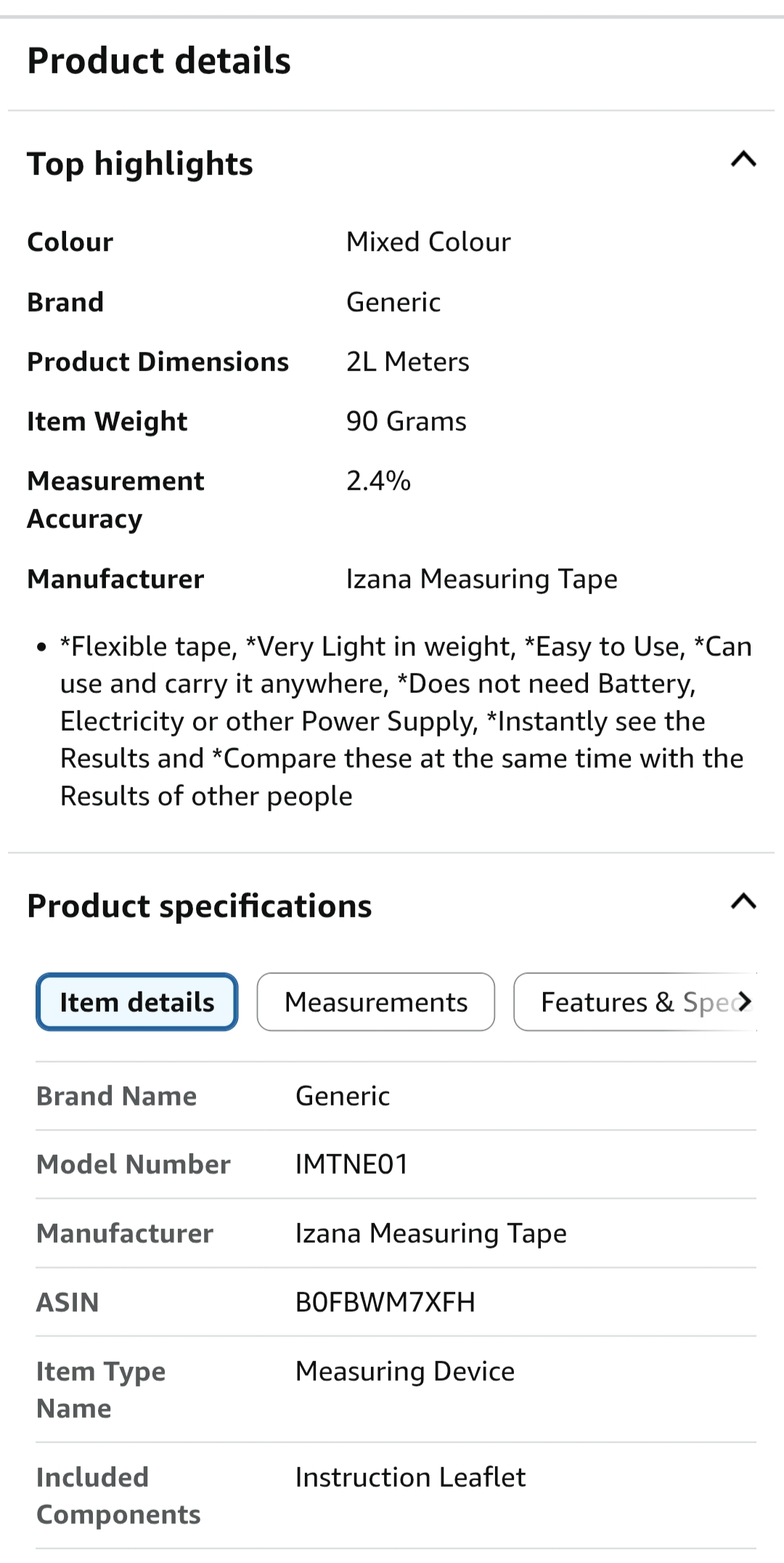Open the Features & Specs tab
This screenshot has height=1563, width=784.
635,1002
